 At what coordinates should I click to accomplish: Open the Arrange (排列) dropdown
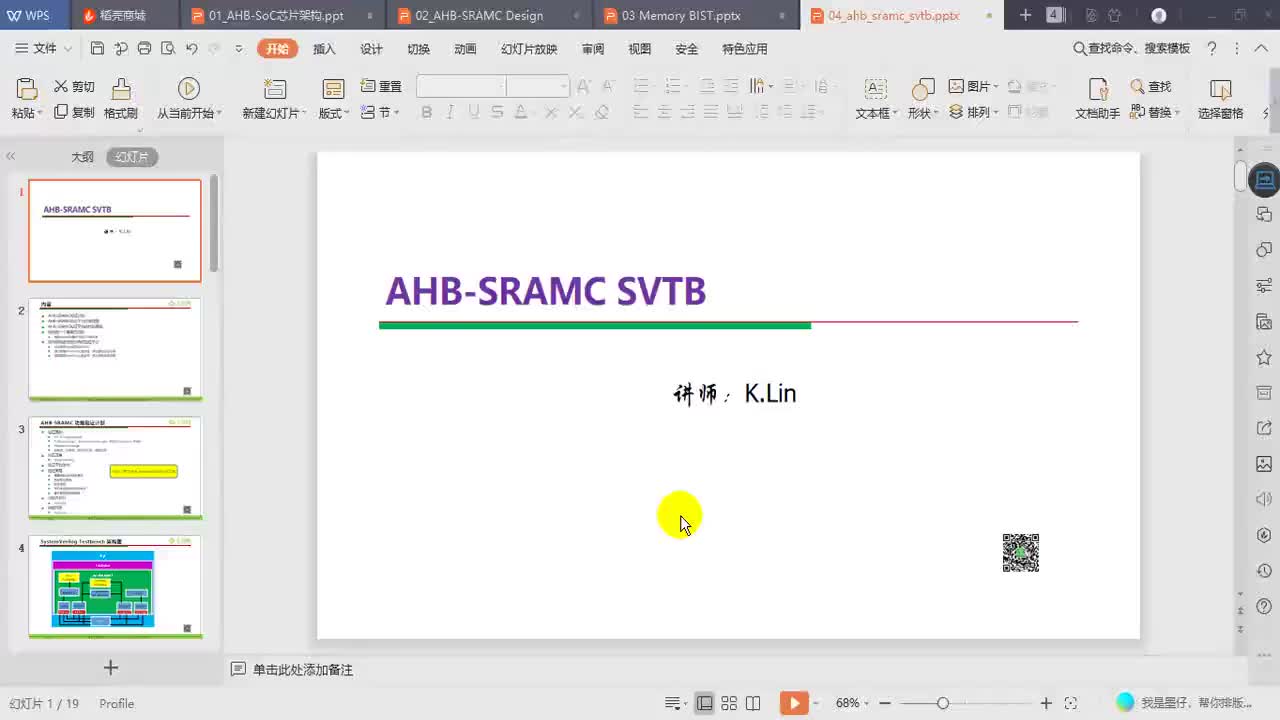coord(973,112)
